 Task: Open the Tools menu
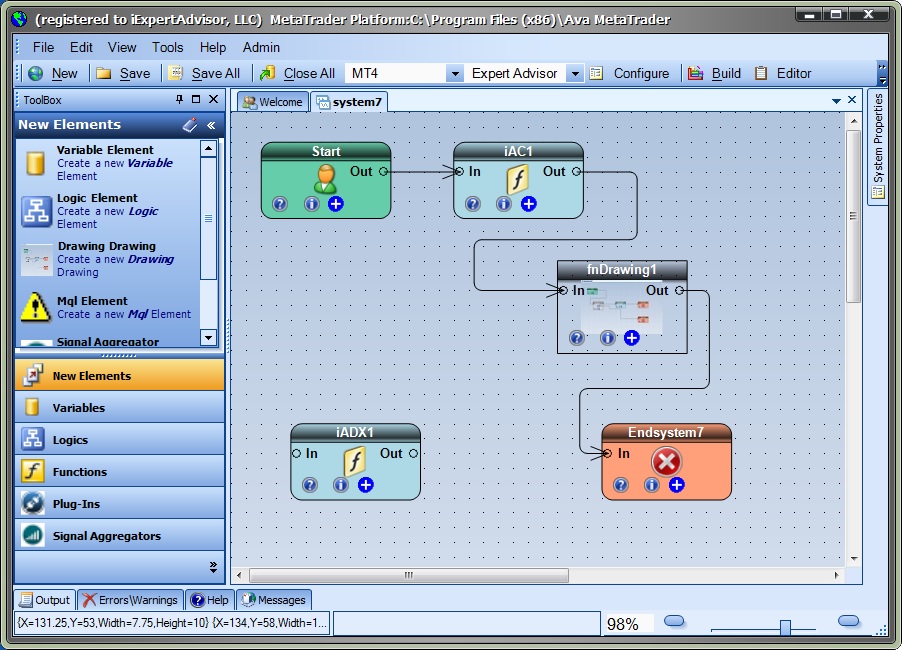(x=167, y=47)
